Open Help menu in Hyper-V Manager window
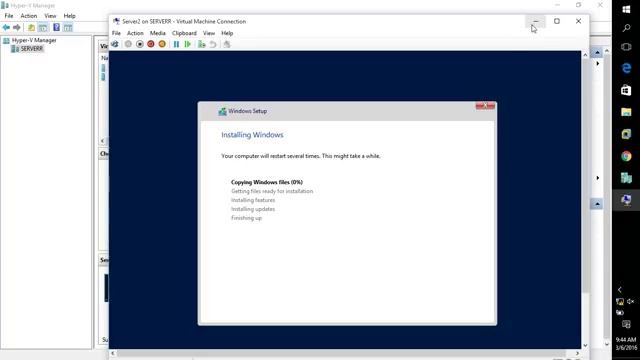This screenshot has width=640, height=360. pos(69,16)
